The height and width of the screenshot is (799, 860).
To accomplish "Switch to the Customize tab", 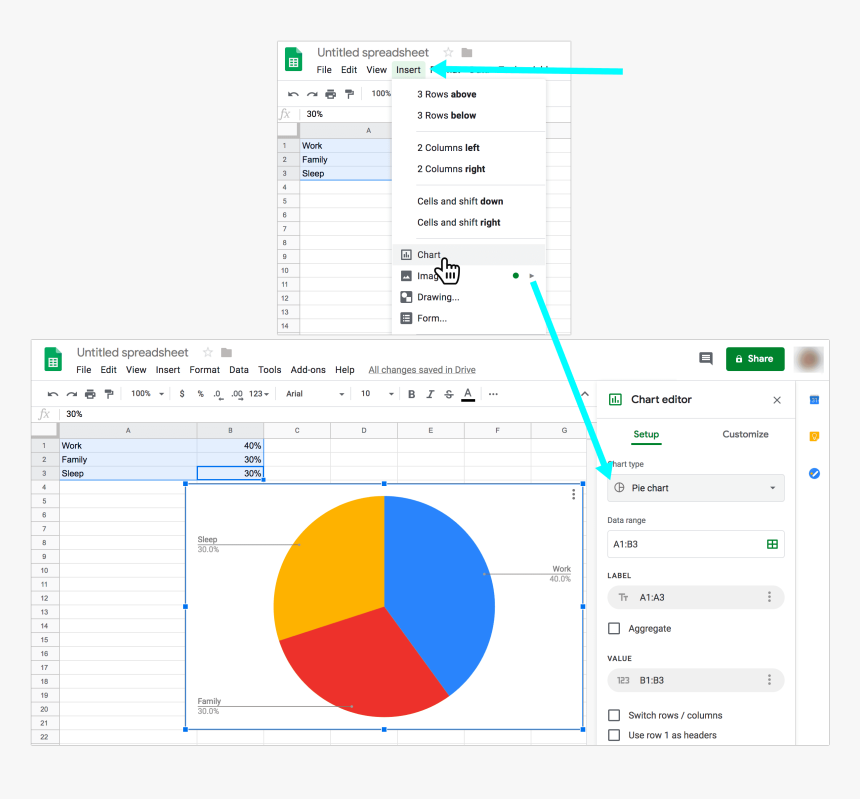I will [745, 435].
